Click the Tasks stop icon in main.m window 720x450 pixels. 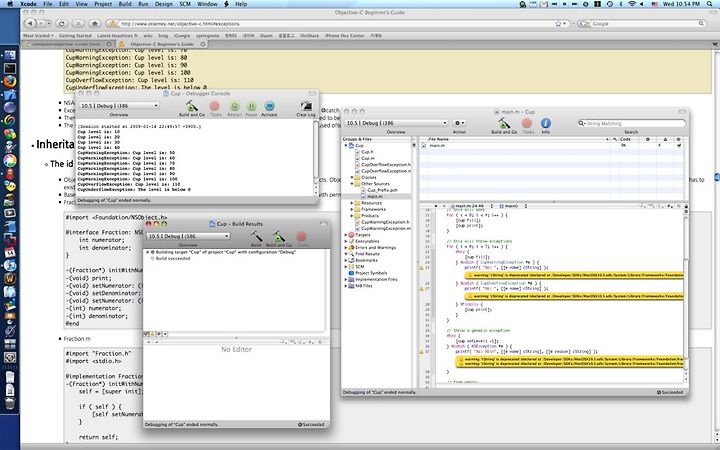[x=528, y=125]
